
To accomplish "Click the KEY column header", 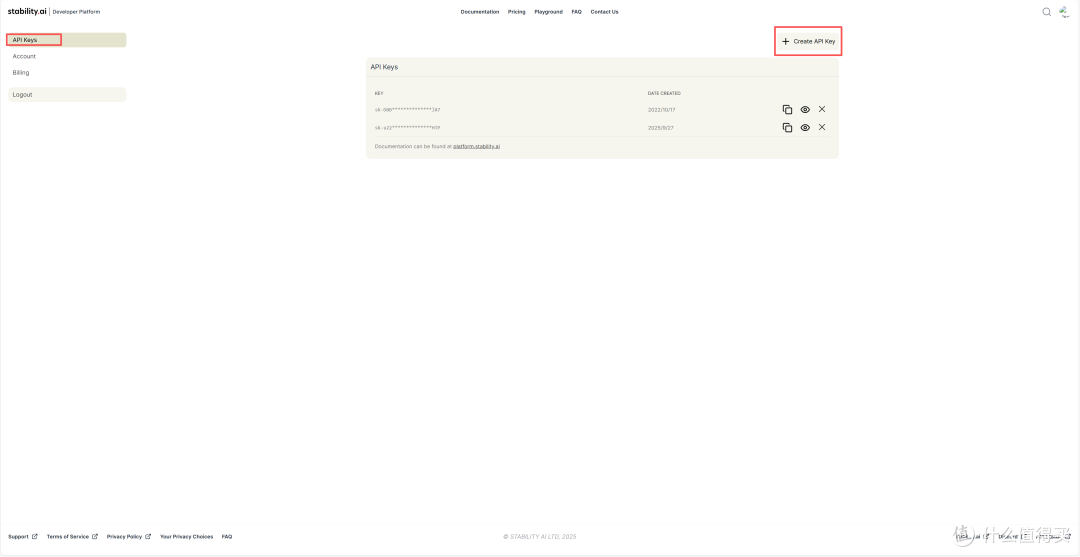I will click(x=379, y=93).
